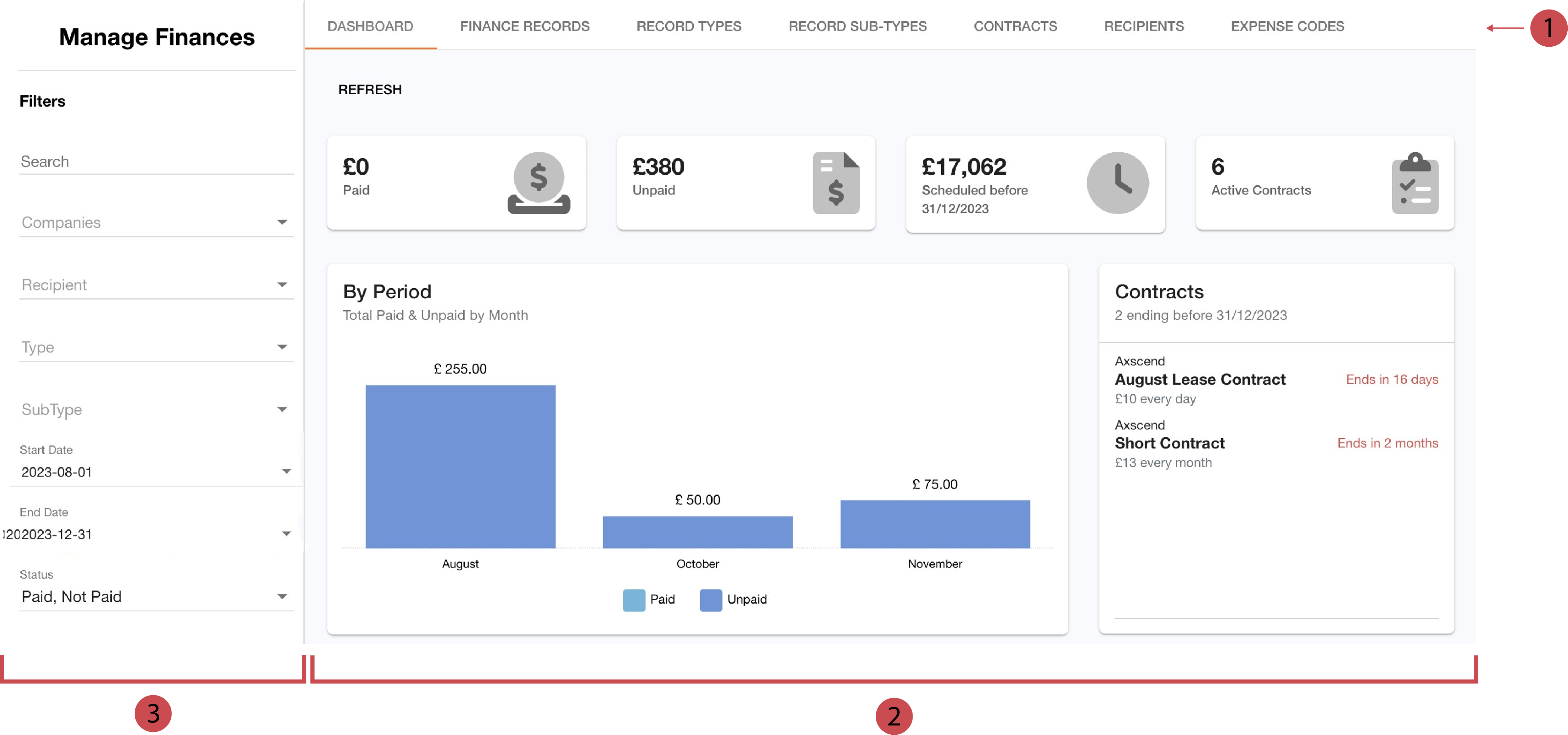
Task: Click the REFRESH button
Action: (369, 89)
